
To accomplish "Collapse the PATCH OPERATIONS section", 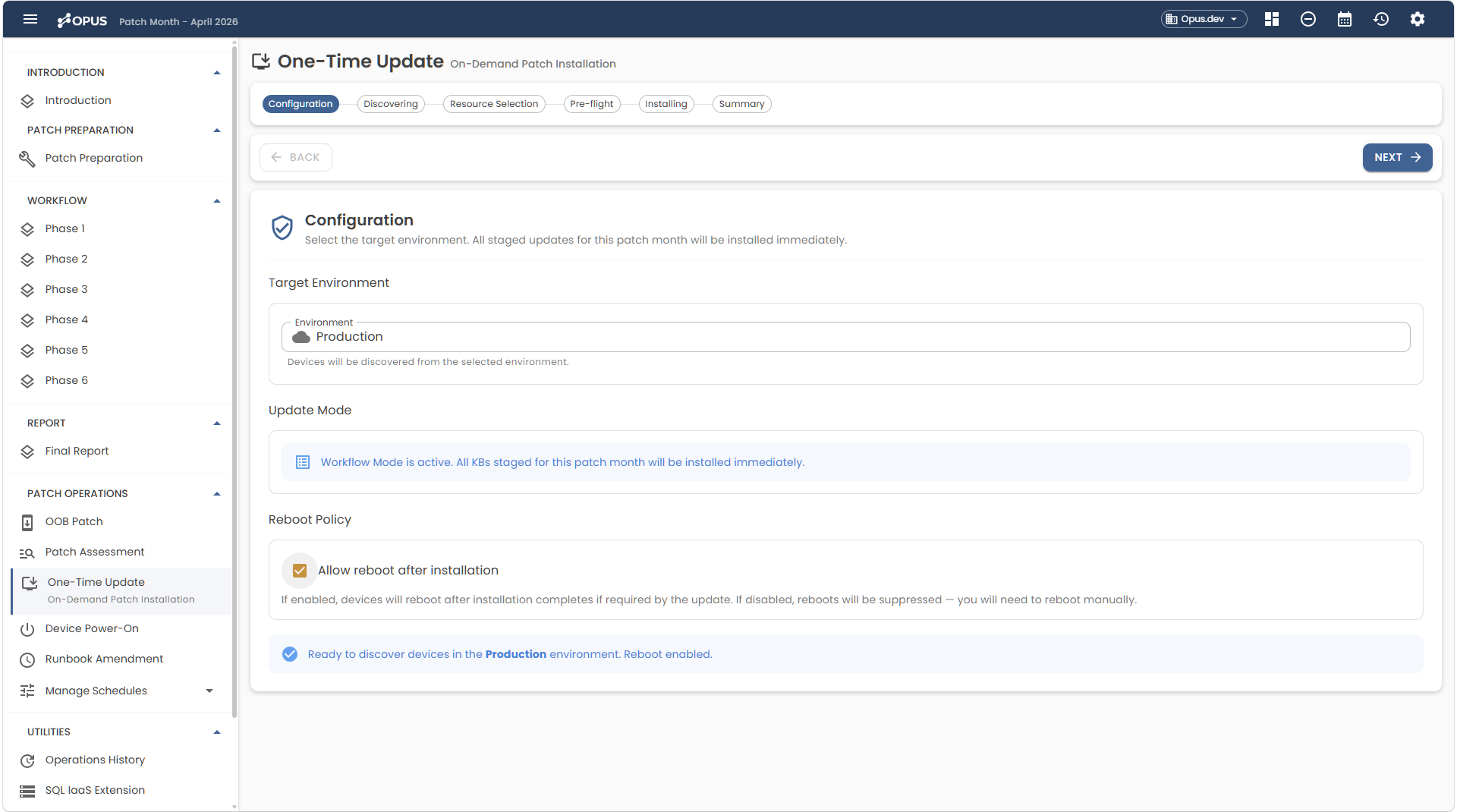I will (x=217, y=494).
